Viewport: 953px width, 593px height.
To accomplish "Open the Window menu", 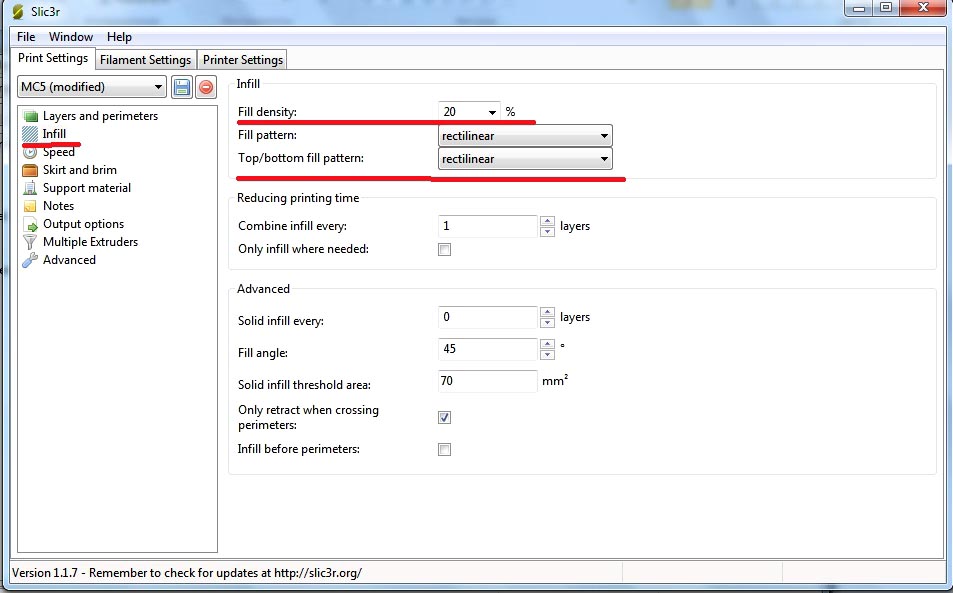I will click(x=71, y=37).
